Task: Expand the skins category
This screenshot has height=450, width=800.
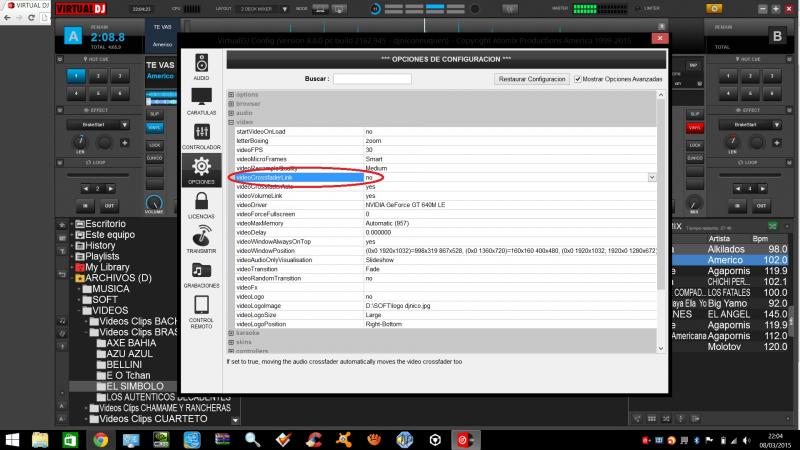Action: click(x=231, y=342)
